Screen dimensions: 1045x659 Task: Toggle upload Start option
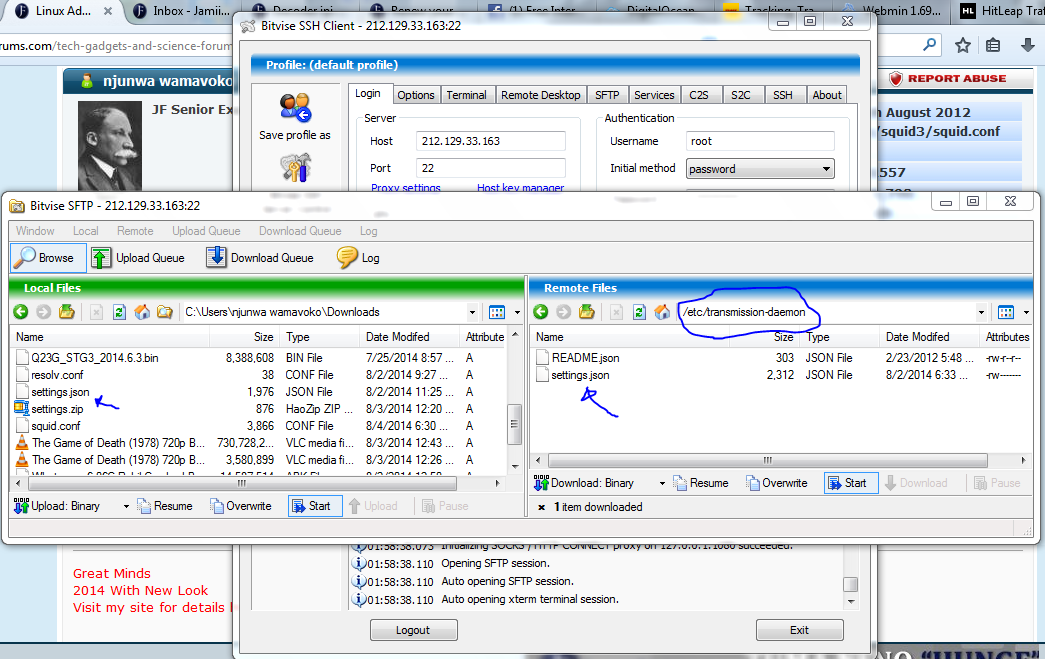315,506
